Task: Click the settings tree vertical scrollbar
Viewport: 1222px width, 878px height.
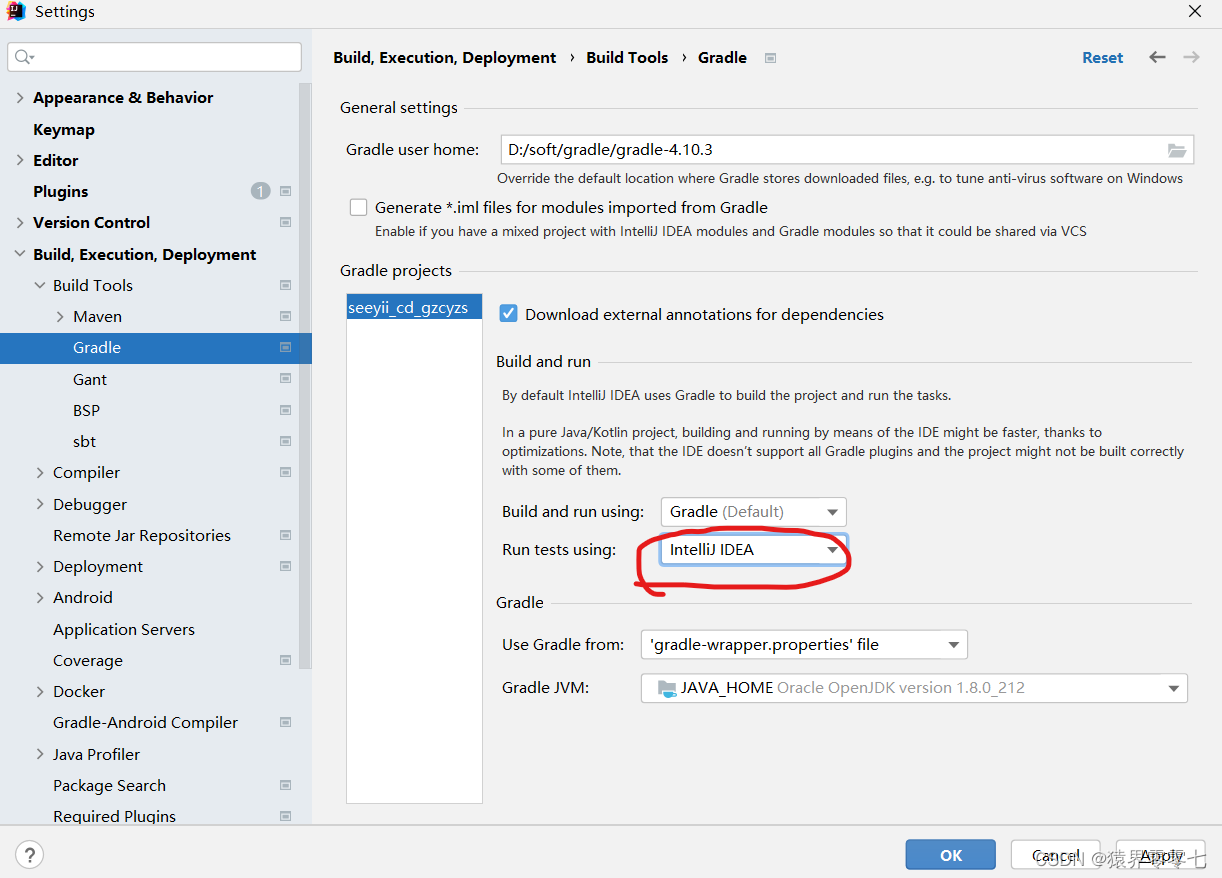Action: click(305, 375)
